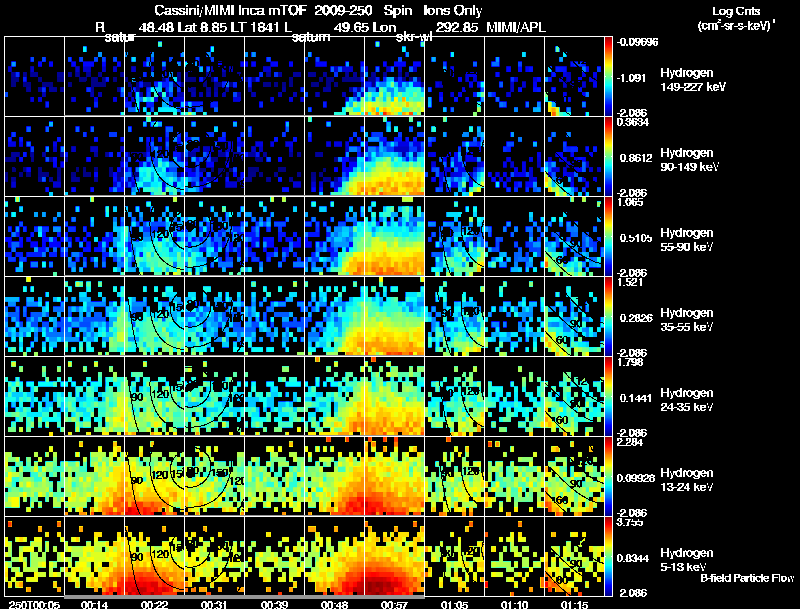Click the 00:14 time label
Image resolution: width=800 pixels, height=609 pixels.
[94, 604]
